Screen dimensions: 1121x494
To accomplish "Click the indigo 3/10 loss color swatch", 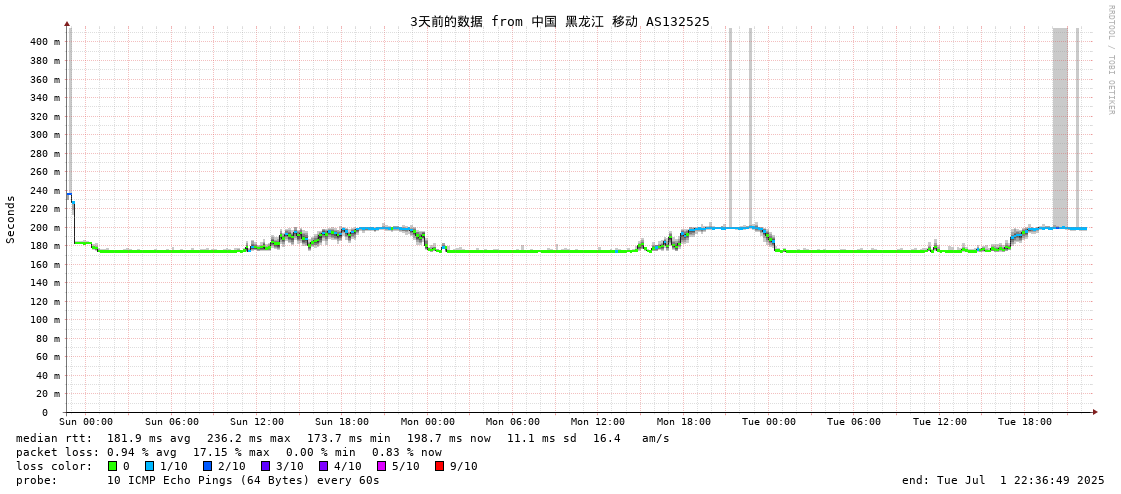I will (265, 466).
